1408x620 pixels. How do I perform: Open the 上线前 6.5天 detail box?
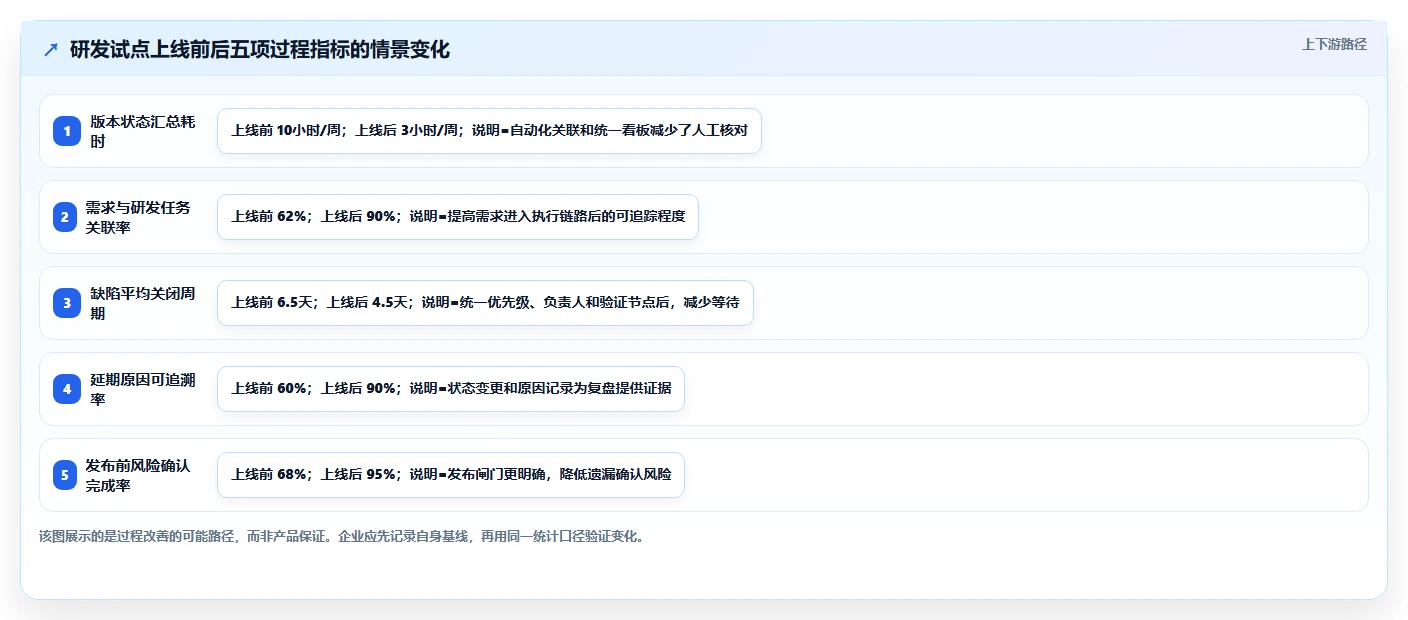pos(485,303)
